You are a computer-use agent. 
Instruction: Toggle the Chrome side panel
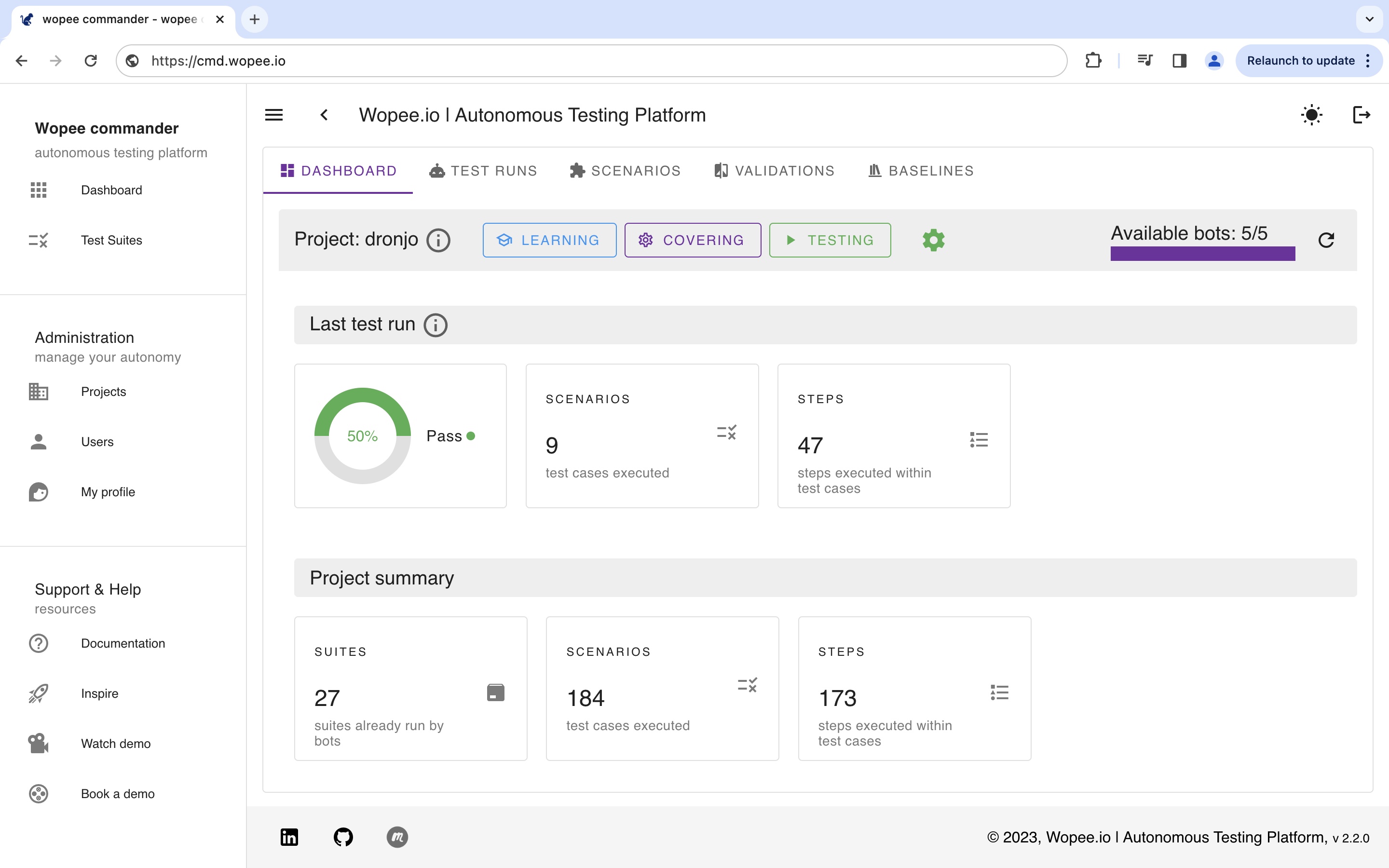1179,61
